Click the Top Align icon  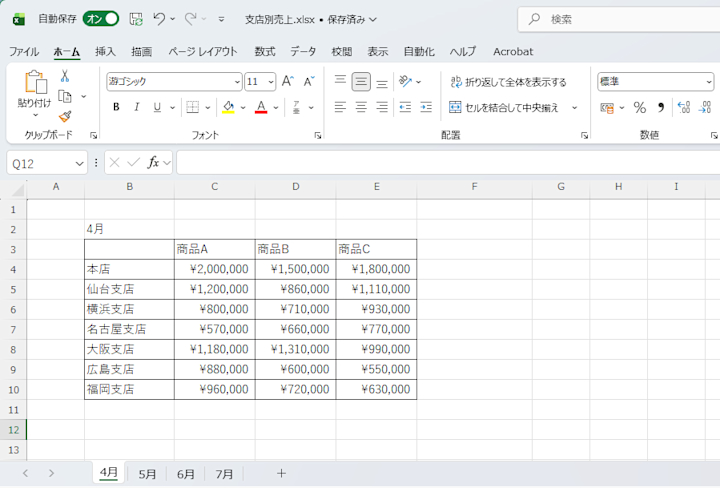tap(340, 81)
